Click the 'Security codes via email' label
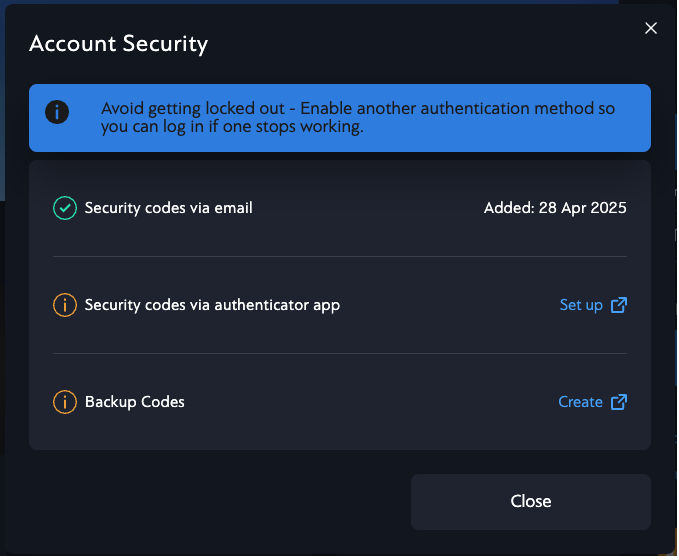The height and width of the screenshot is (560, 679). tap(168, 208)
